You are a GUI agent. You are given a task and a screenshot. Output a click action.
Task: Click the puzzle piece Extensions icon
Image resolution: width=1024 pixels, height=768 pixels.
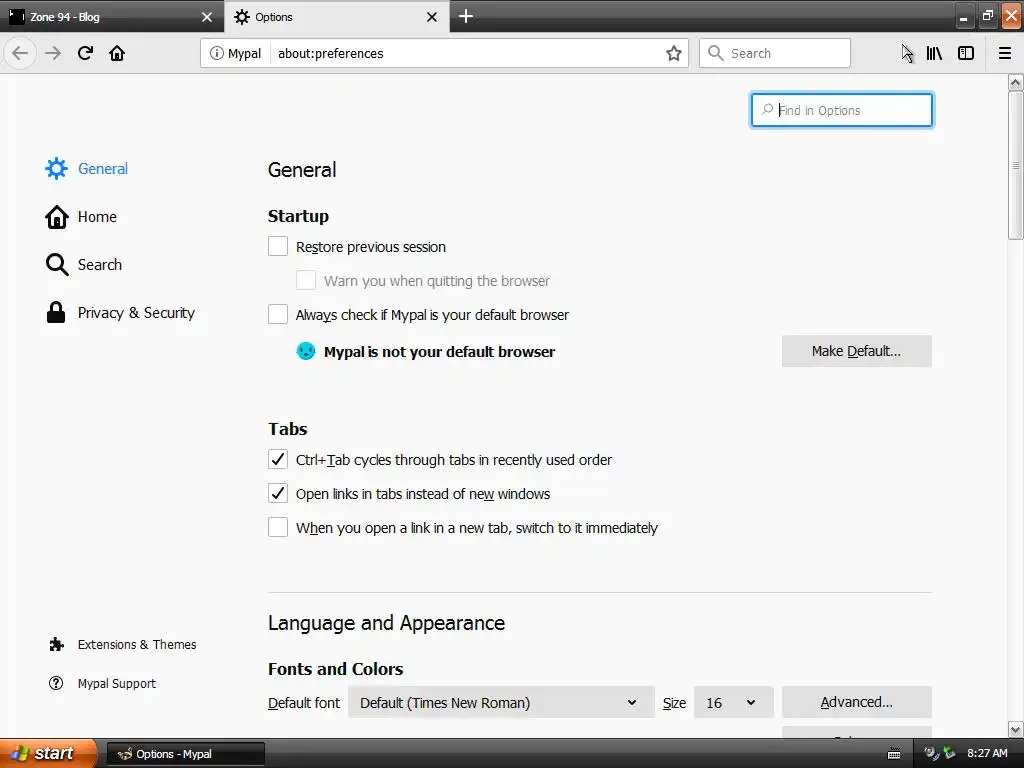56,645
